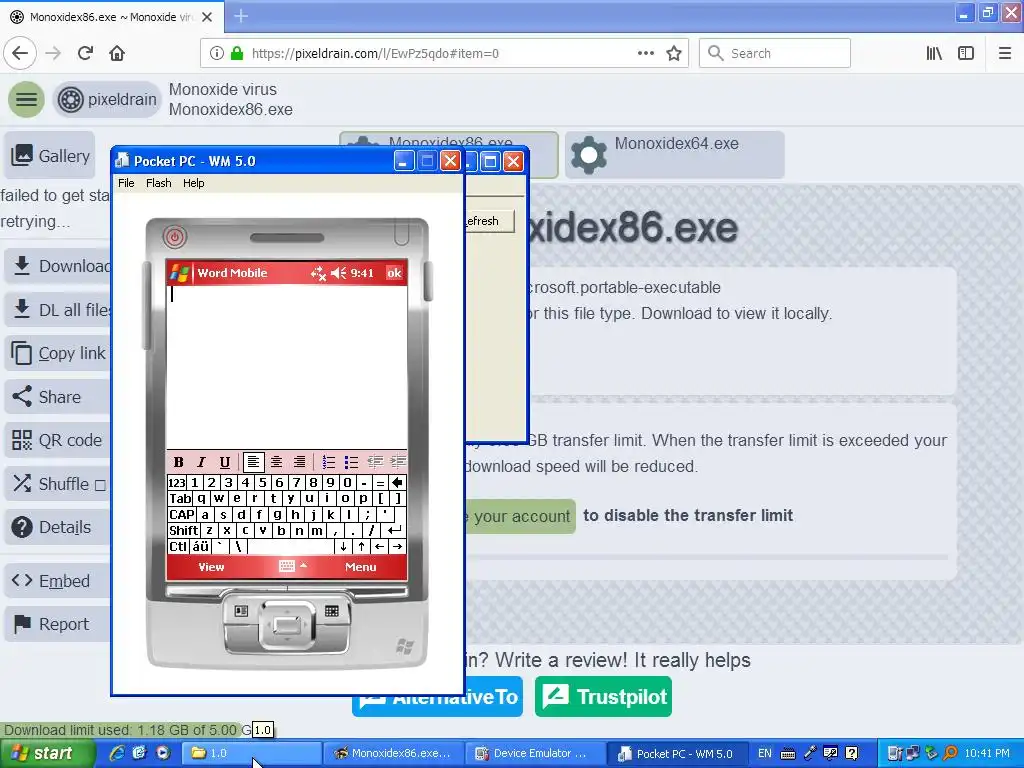The image size is (1024, 768).
Task: Expand the input method selector arrow
Action: [303, 566]
